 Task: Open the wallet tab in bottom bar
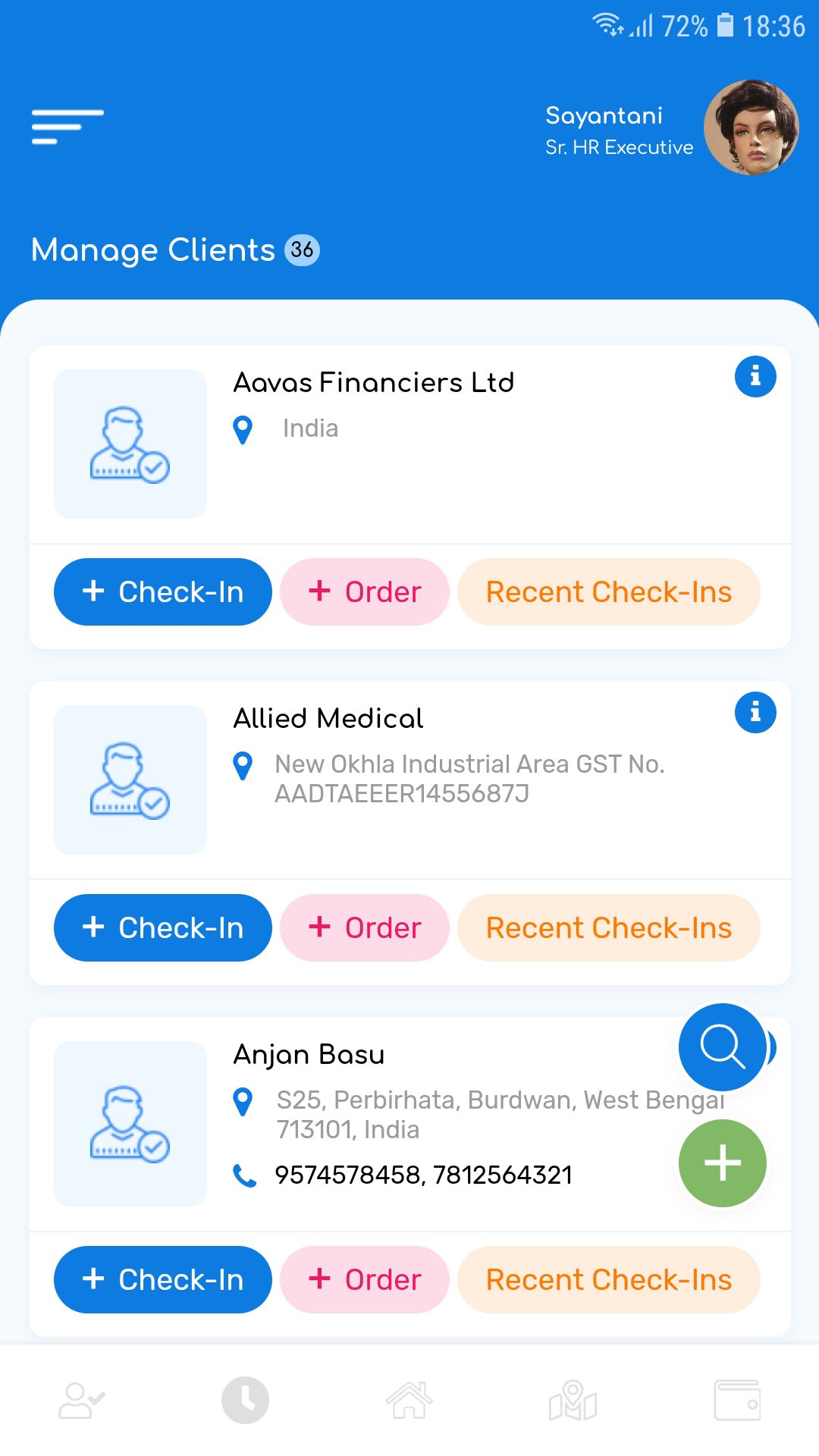(737, 1400)
